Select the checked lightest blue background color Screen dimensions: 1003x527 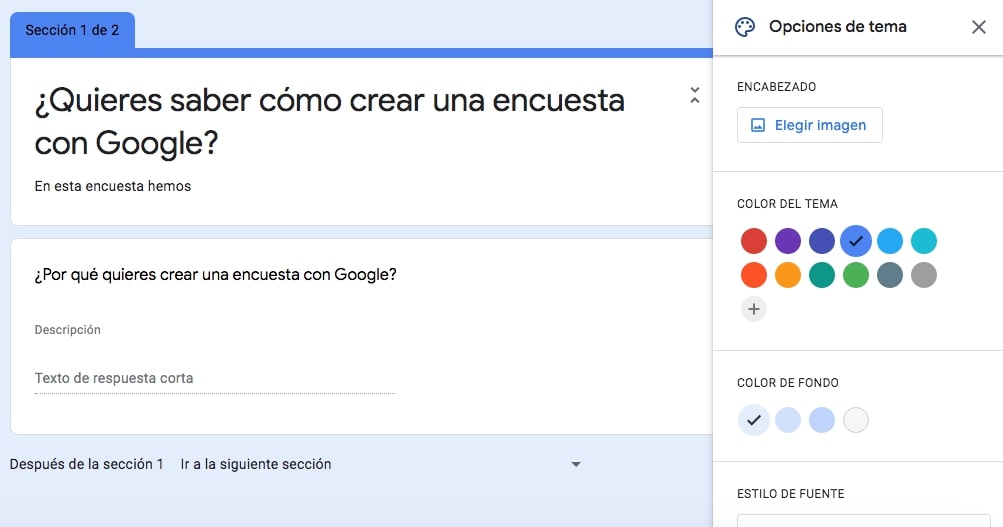(754, 420)
